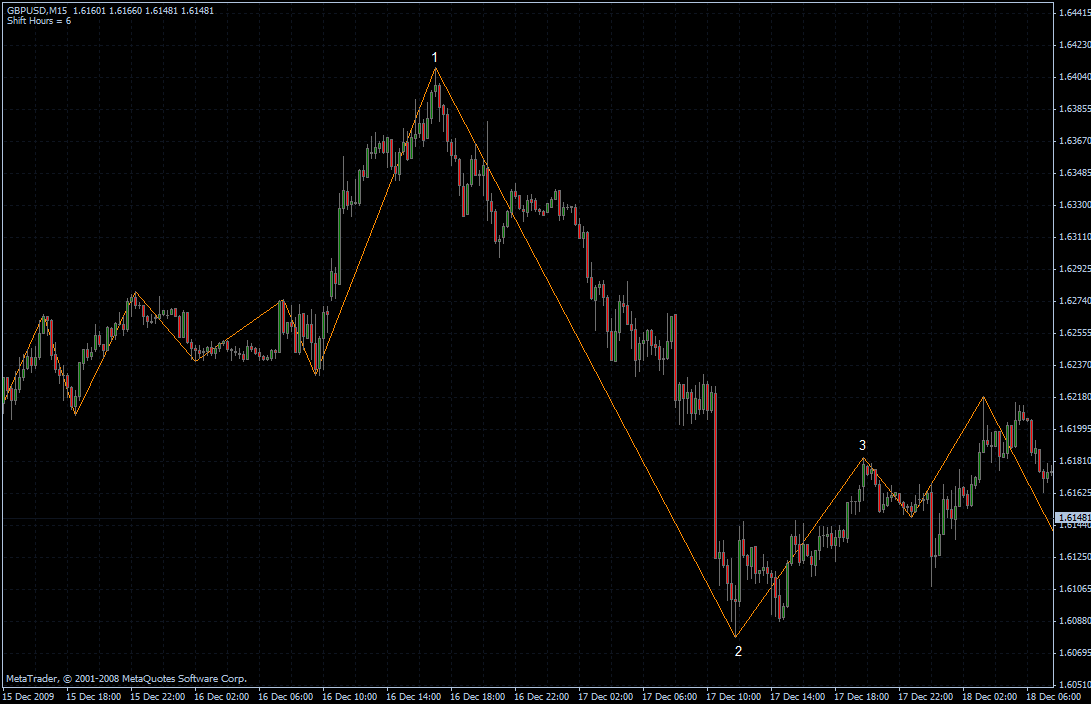The height and width of the screenshot is (704, 1091).
Task: Select wave label 2 at the zigzag low
Action: (x=738, y=651)
